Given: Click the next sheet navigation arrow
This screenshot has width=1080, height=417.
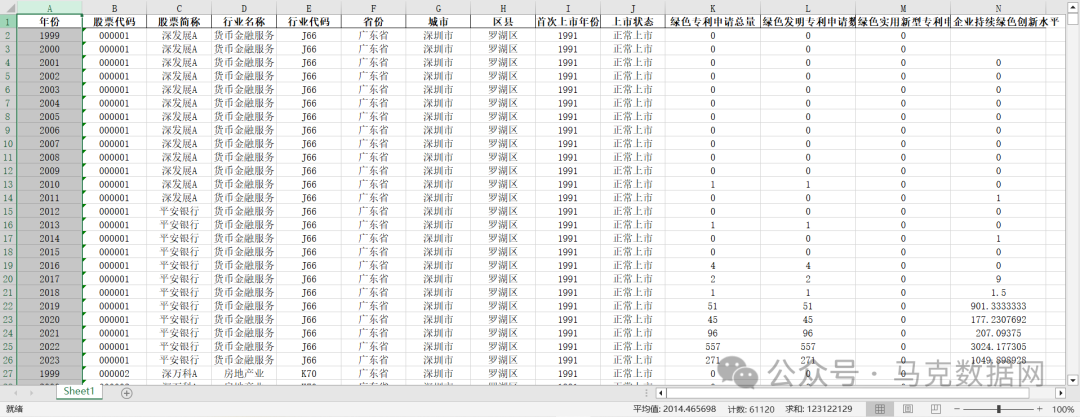Looking at the screenshot, I should pos(32,393).
